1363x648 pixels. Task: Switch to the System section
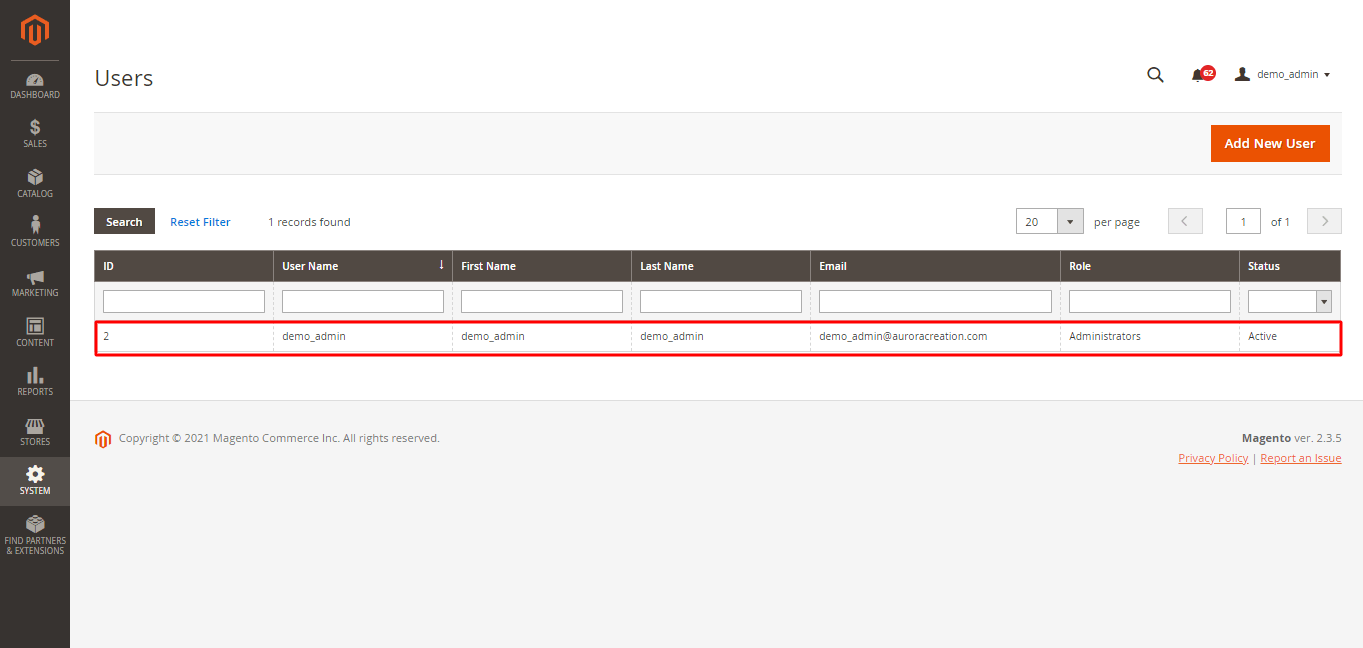pyautogui.click(x=35, y=481)
